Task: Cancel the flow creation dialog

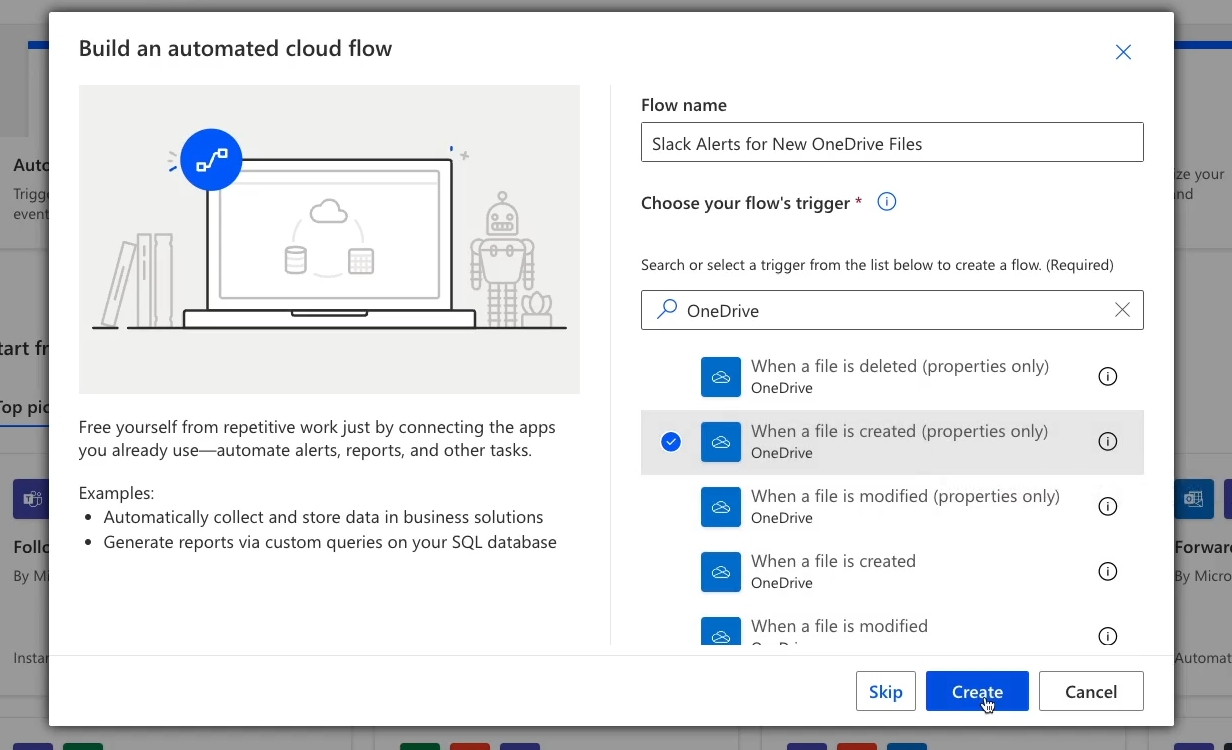Action: pos(1091,691)
